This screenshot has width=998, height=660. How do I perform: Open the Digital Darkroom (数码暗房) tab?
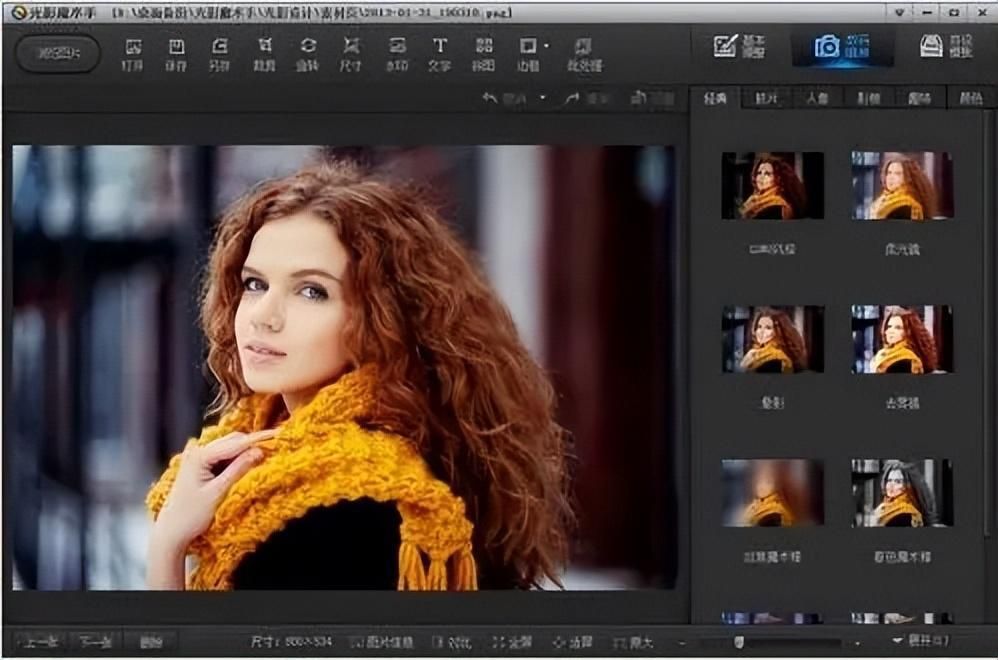click(840, 47)
